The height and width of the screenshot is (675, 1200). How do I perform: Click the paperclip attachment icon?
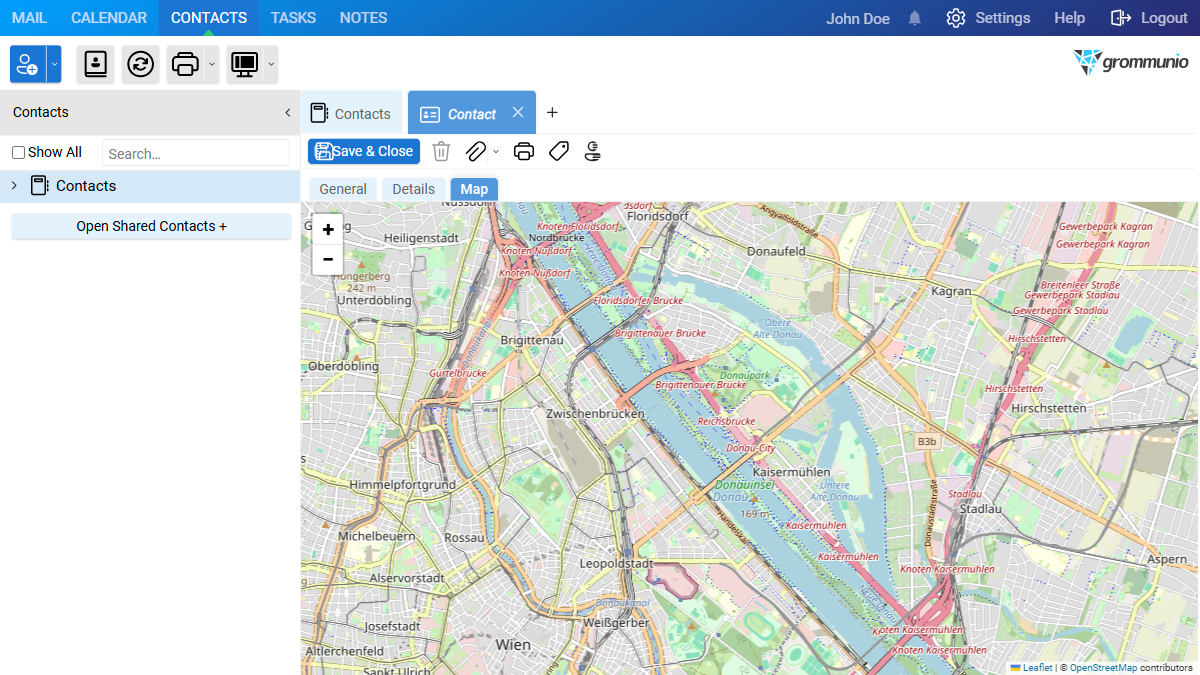pos(476,151)
